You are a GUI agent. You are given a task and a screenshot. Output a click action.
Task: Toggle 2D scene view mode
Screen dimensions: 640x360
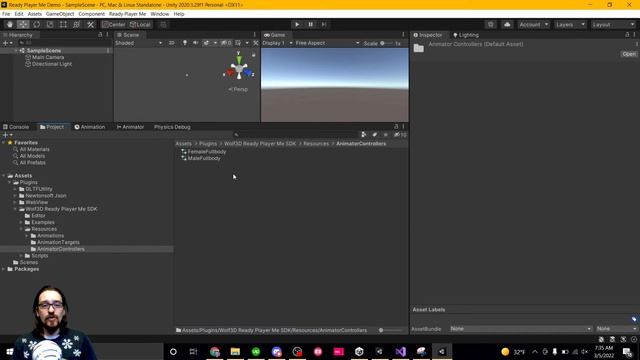coord(172,43)
